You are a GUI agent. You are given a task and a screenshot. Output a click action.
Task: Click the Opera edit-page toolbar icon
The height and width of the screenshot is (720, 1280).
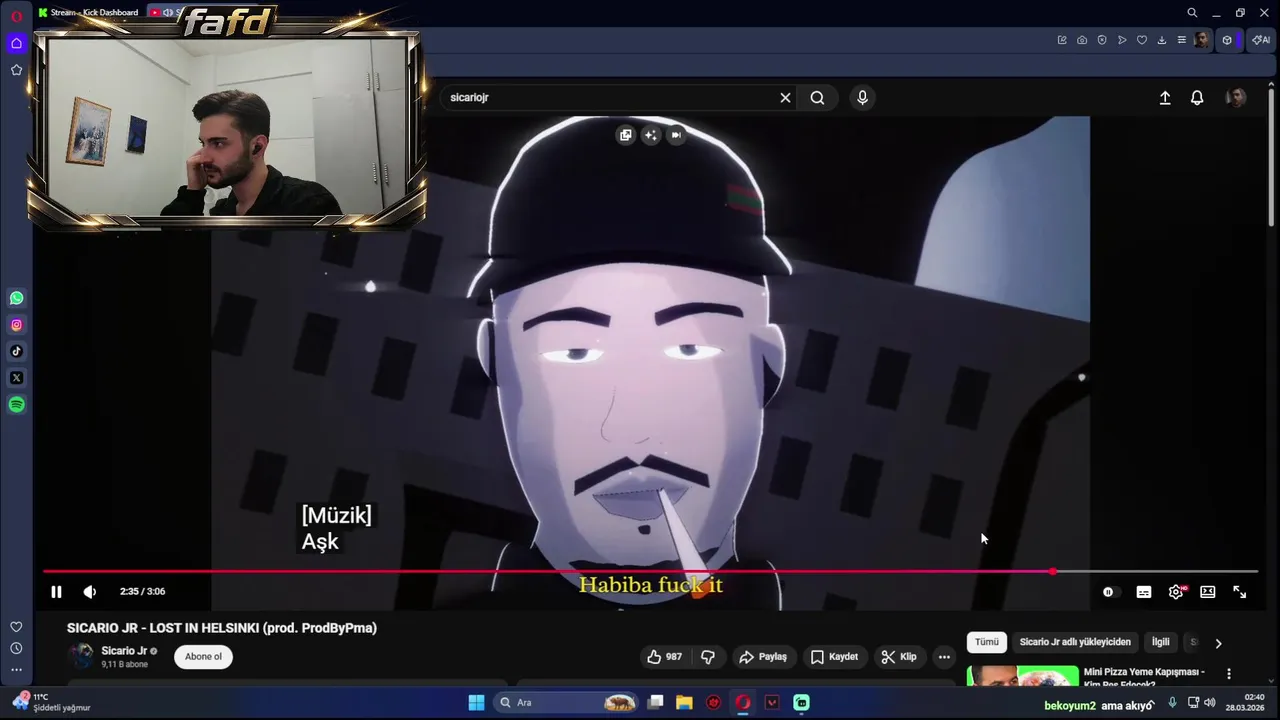tap(1062, 40)
